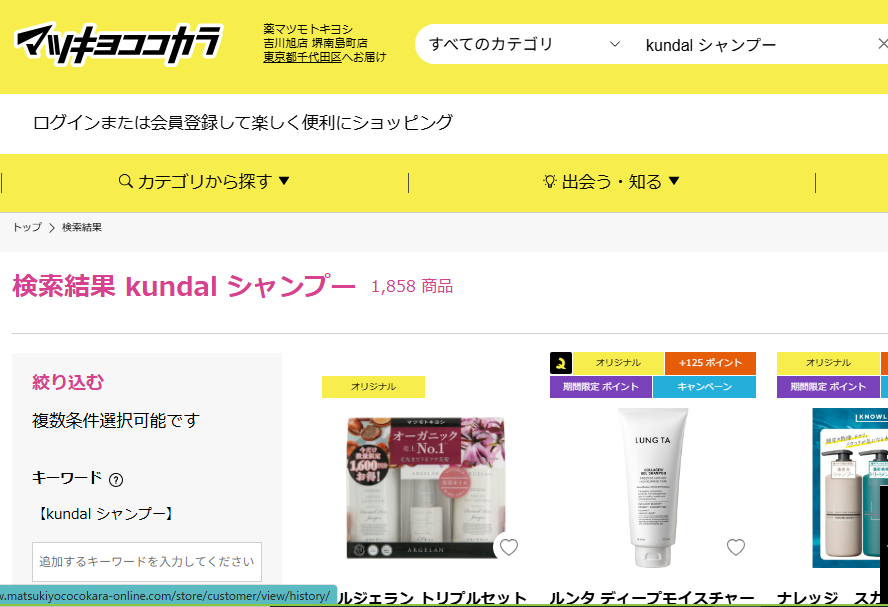This screenshot has width=888, height=607.
Task: Click the 検索結果 kundal シャンプー heading
Action: click(x=184, y=286)
